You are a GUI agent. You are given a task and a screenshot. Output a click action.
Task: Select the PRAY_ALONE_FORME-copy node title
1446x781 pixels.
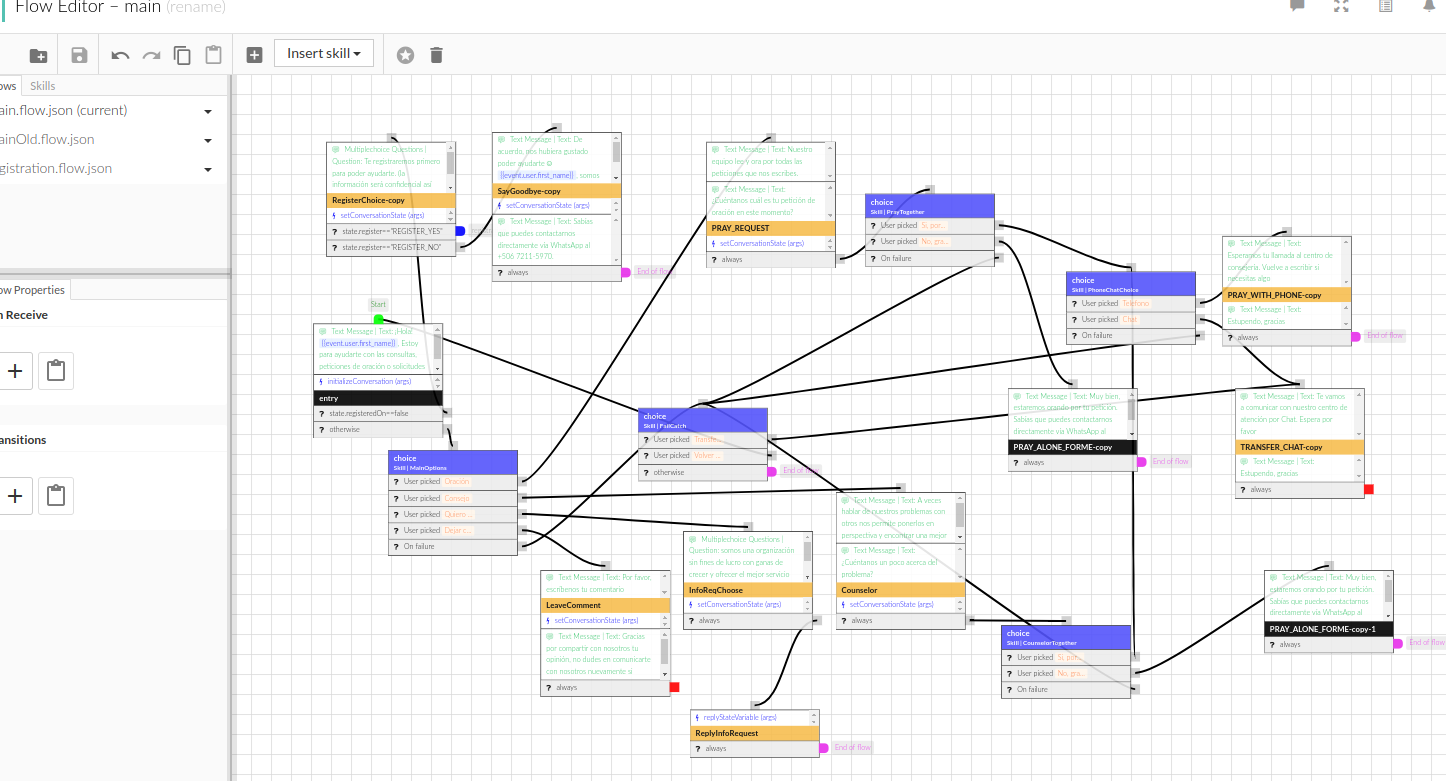[x=1073, y=447]
